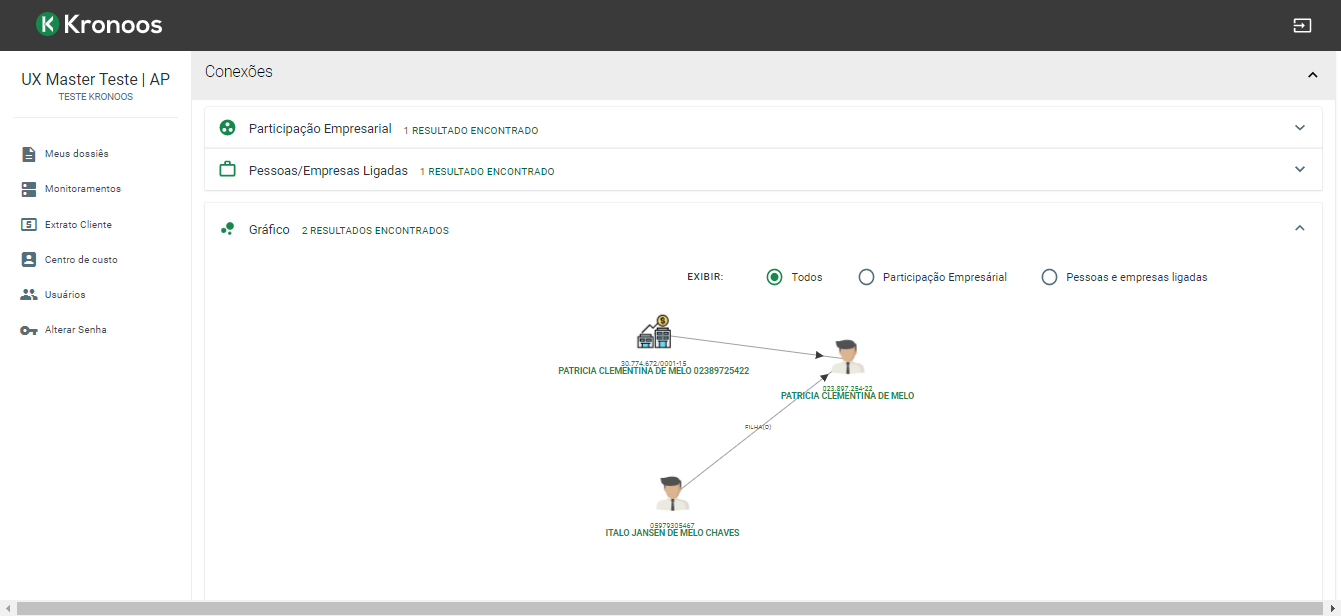Viewport: 1341px width, 616px height.
Task: Collapse the Gráfico panel chevron
Action: (1300, 228)
